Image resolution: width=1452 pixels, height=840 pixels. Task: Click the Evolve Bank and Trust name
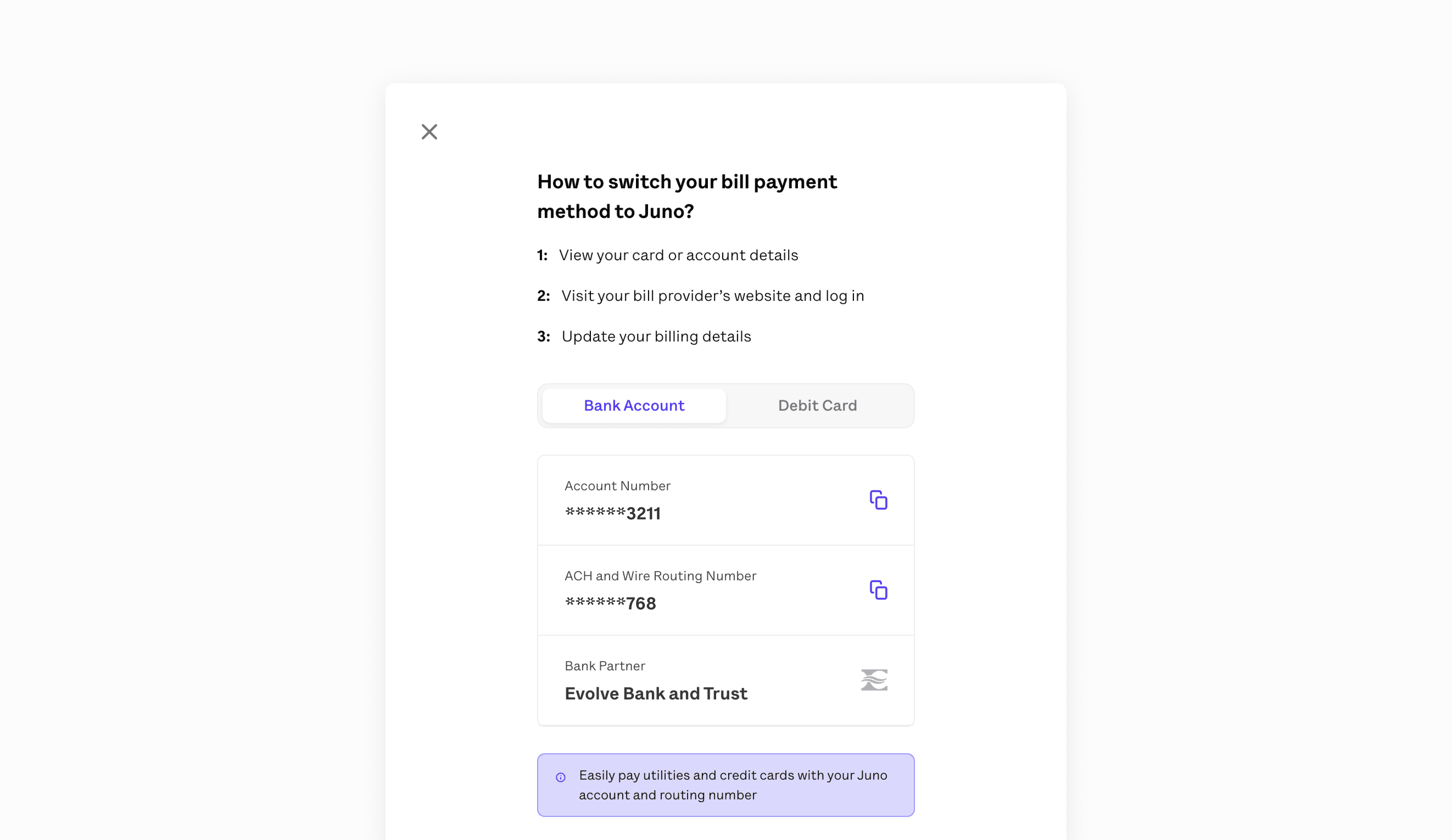pyautogui.click(x=656, y=693)
